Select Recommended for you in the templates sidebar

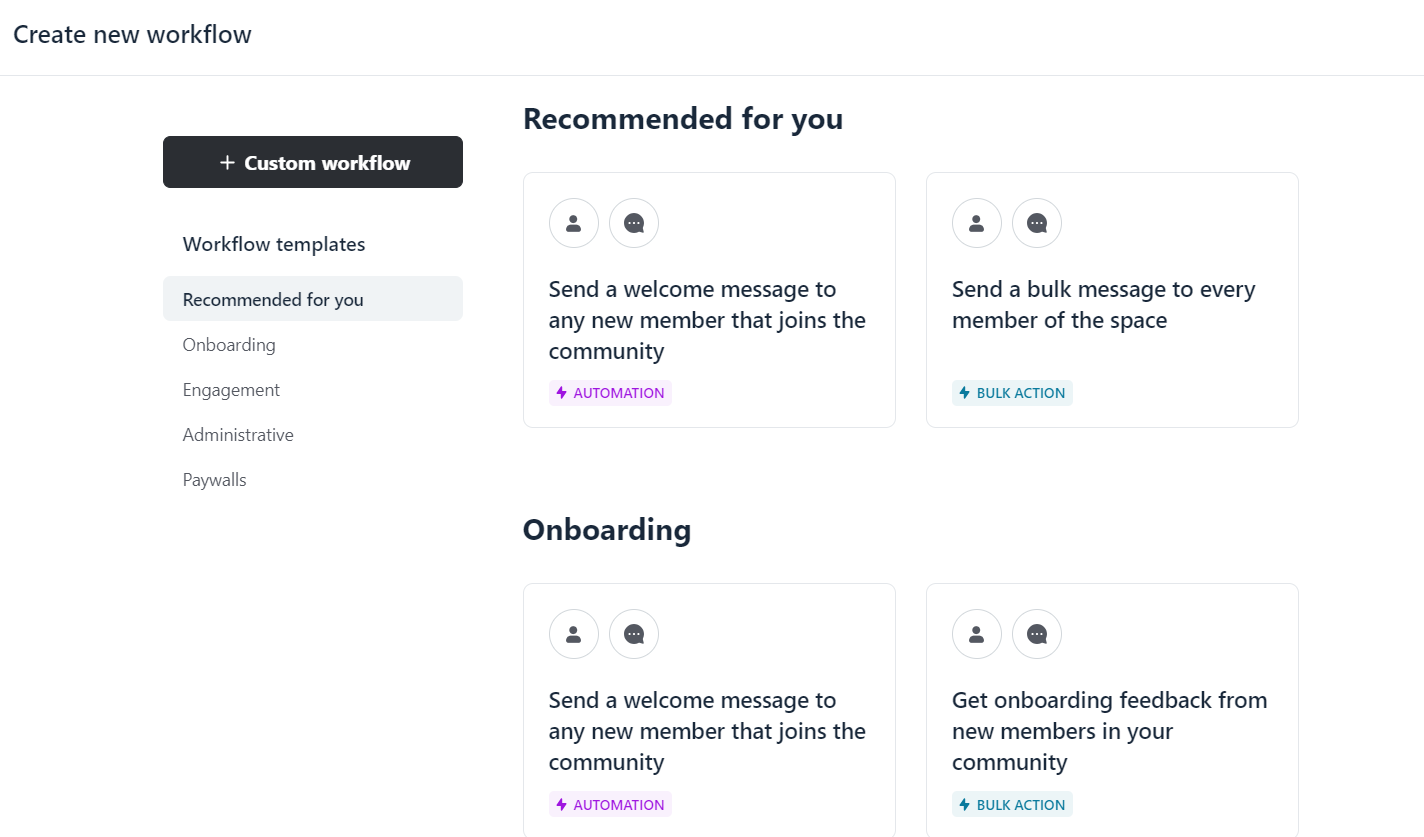coord(273,299)
